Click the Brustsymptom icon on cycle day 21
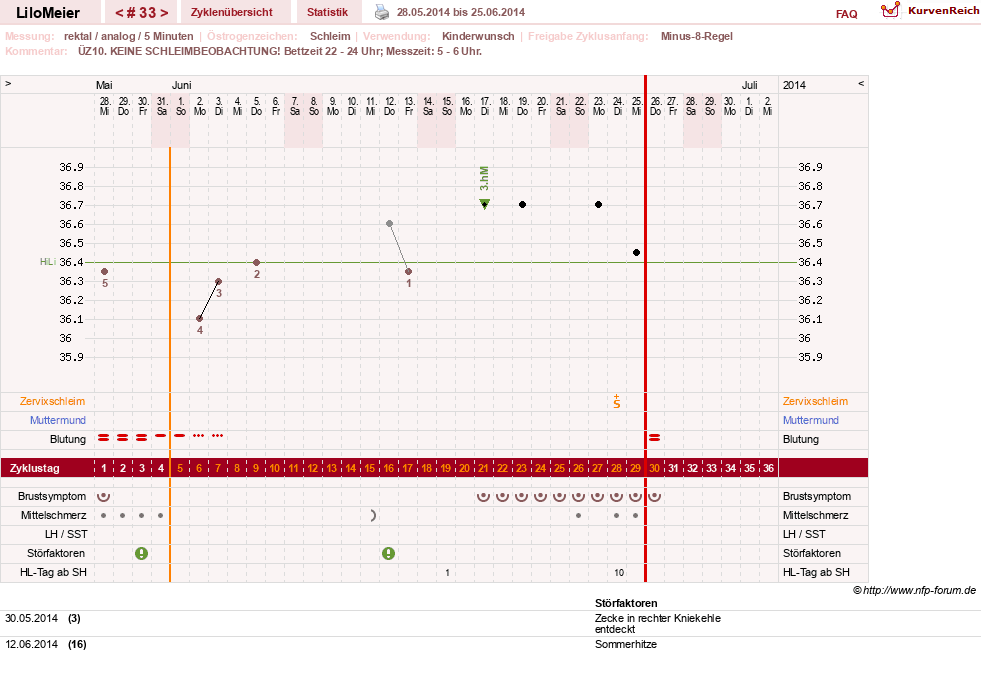The image size is (981, 676). 484,496
